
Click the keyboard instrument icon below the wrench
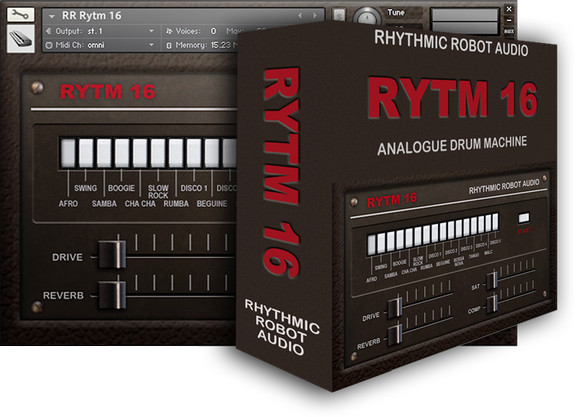[21, 39]
